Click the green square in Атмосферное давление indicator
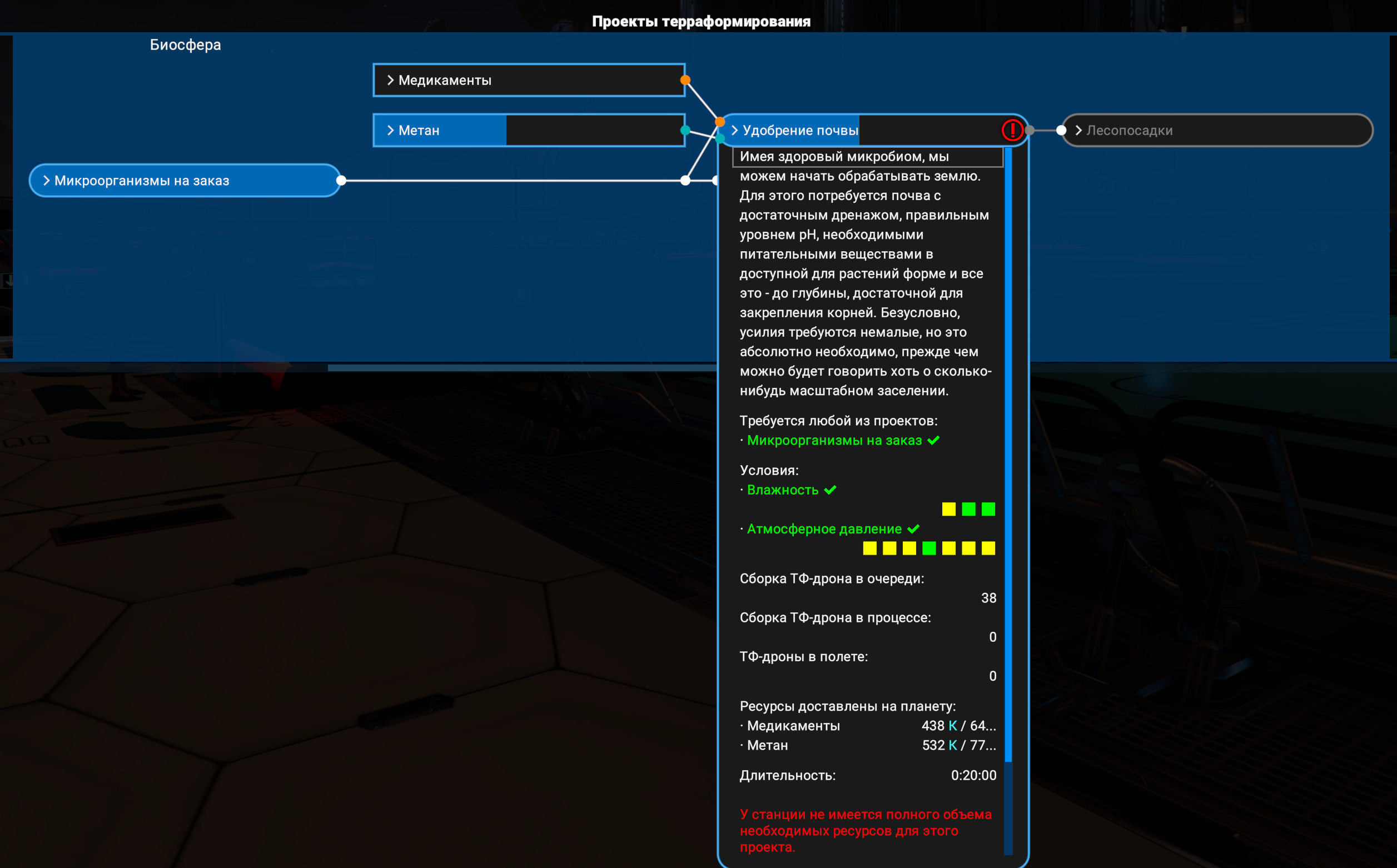The height and width of the screenshot is (868, 1397). (x=928, y=548)
